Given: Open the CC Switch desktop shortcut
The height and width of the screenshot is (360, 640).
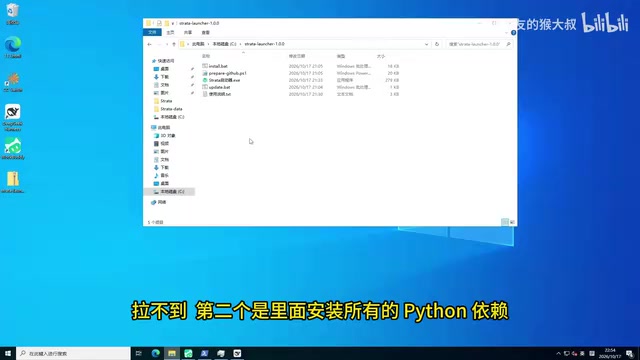Looking at the screenshot, I should click(13, 82).
